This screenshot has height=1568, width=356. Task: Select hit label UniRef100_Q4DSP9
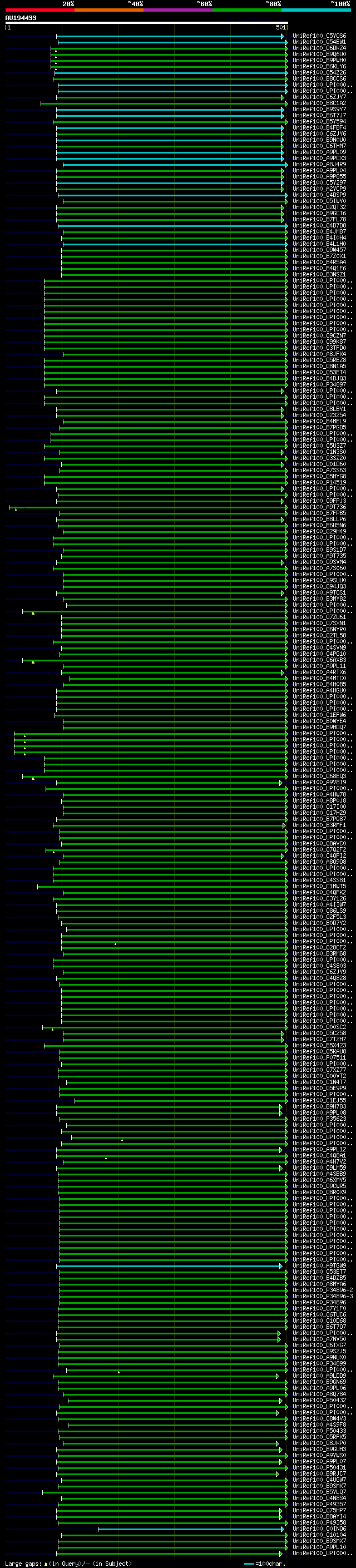pyautogui.click(x=319, y=195)
